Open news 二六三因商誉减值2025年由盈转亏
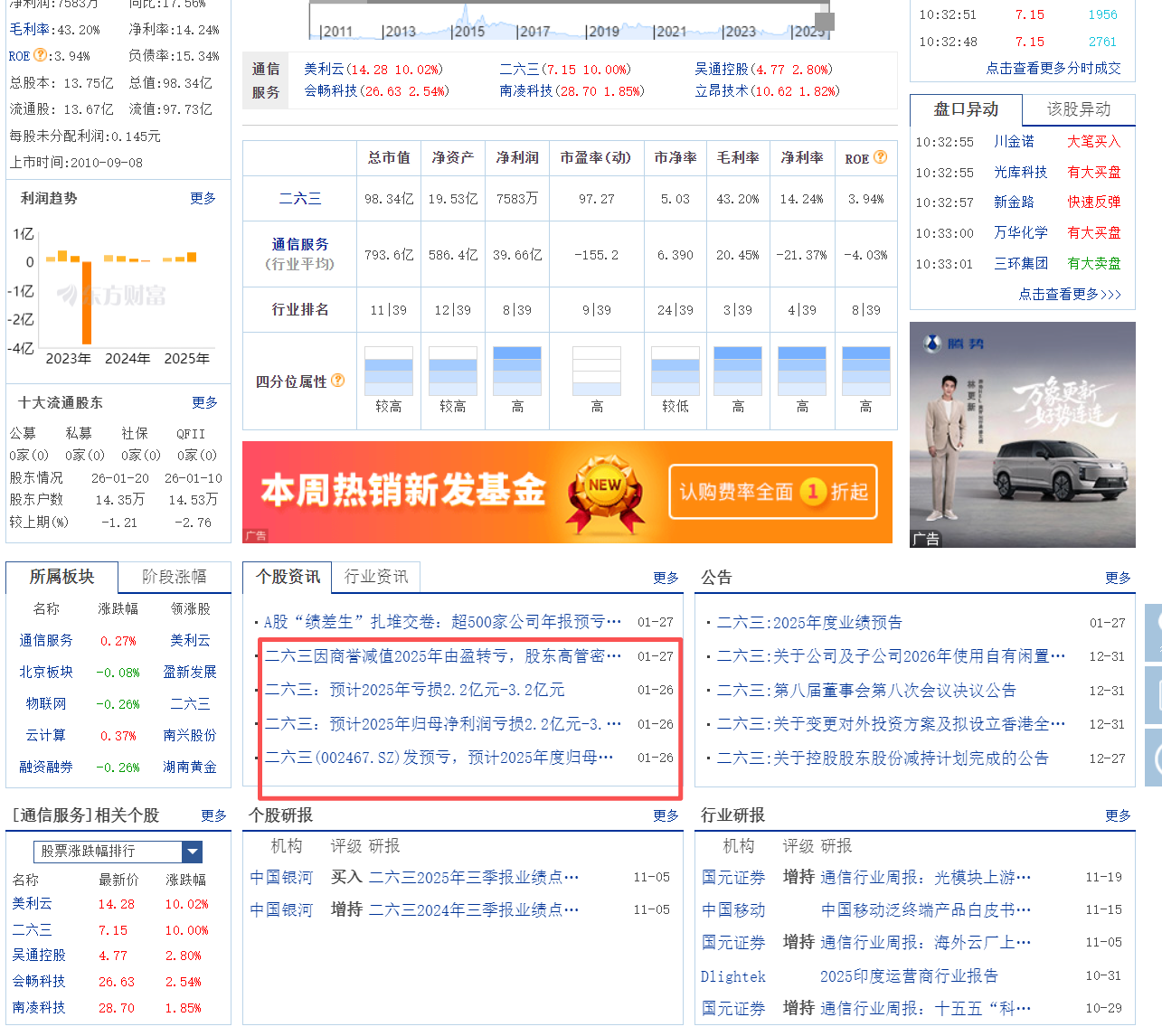1162x1036 pixels. pos(442,656)
